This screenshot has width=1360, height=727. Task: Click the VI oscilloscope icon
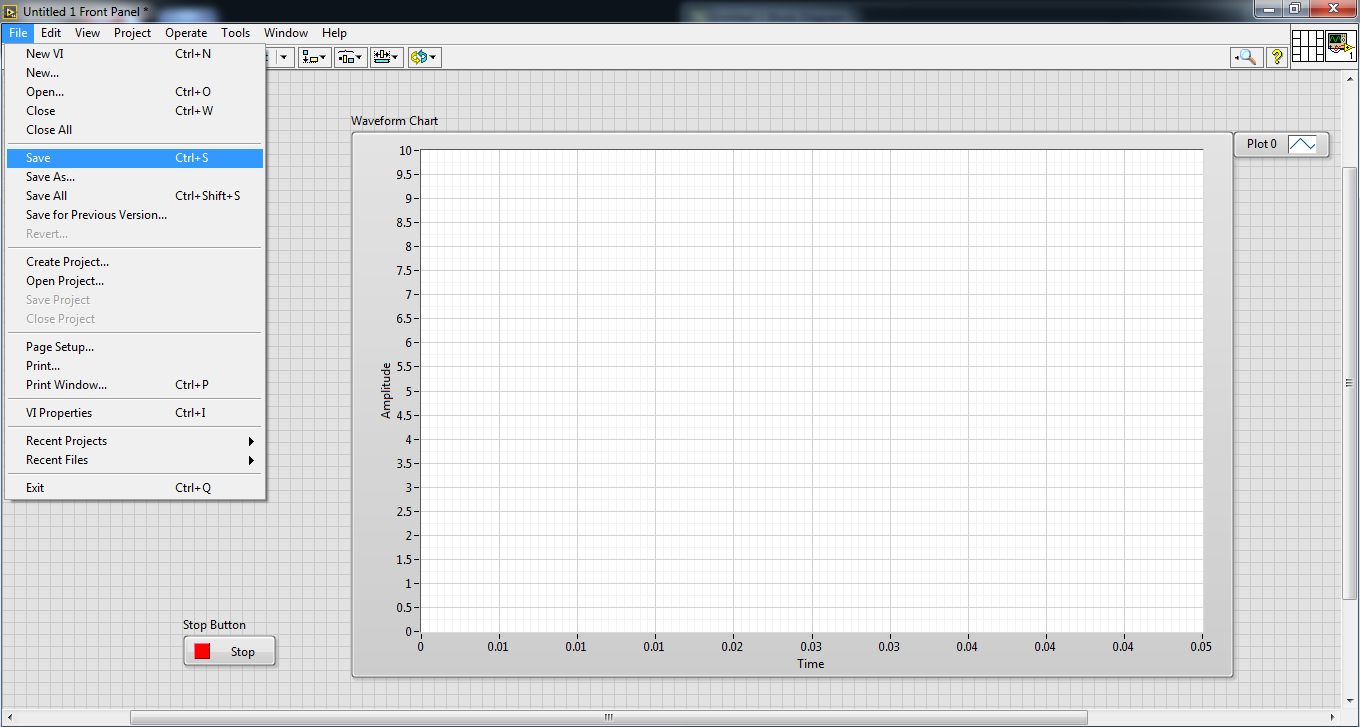coord(1341,46)
